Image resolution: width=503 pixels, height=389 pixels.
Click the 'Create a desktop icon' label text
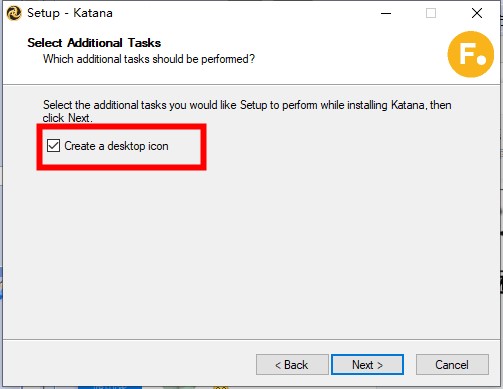116,146
